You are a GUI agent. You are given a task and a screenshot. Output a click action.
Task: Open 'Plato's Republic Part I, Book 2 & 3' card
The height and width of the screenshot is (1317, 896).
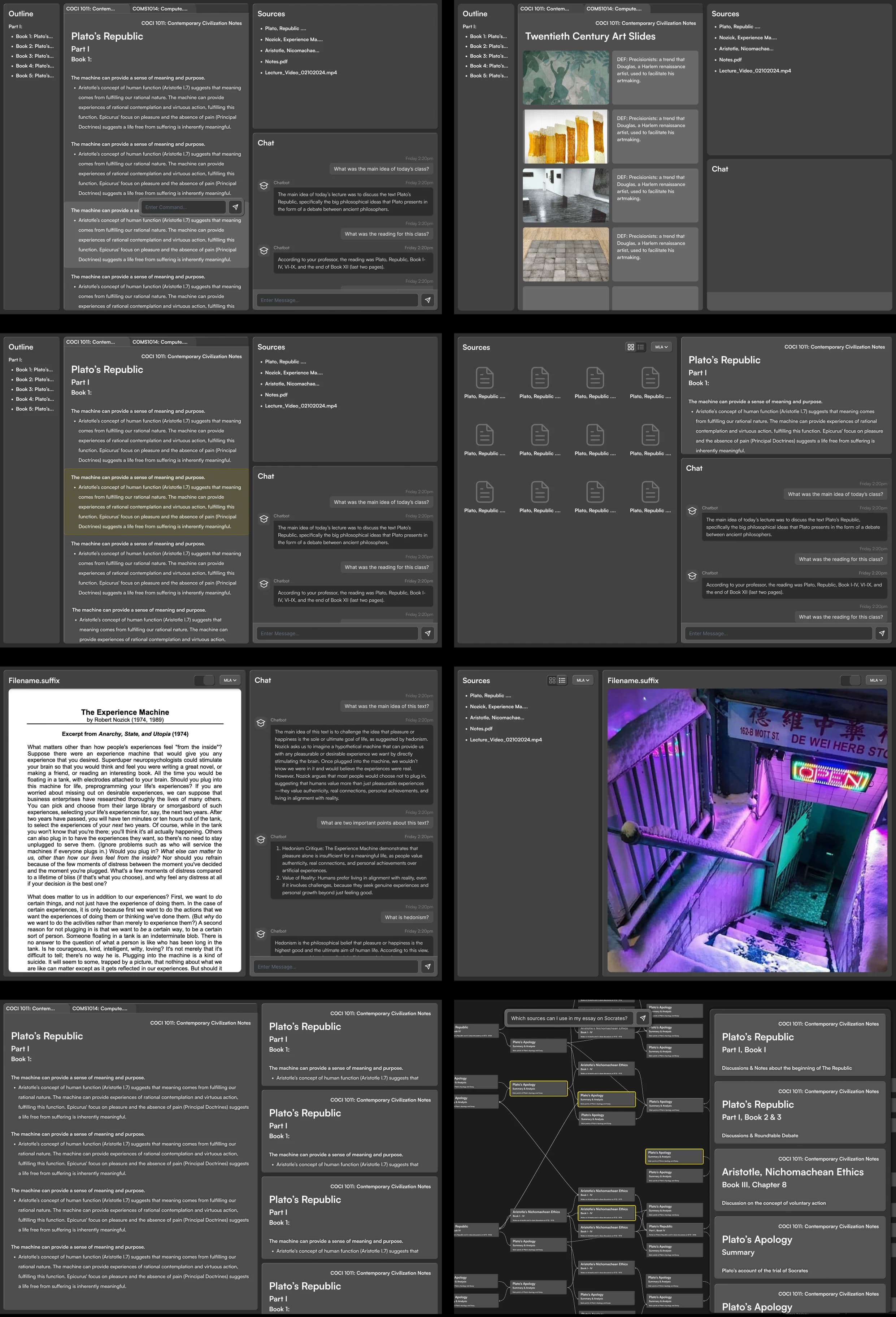(x=800, y=1112)
